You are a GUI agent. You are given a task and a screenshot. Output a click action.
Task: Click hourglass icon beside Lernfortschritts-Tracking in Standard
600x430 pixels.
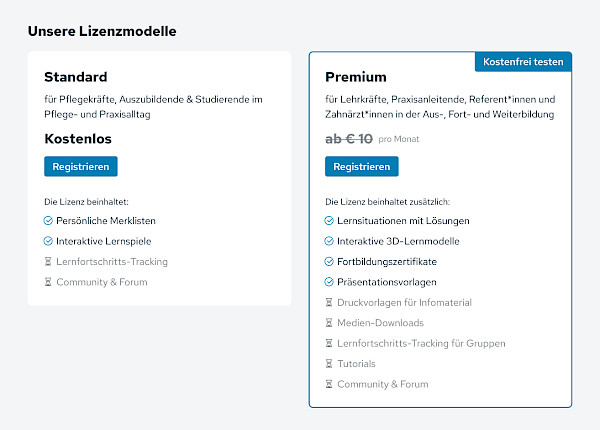coord(48,262)
